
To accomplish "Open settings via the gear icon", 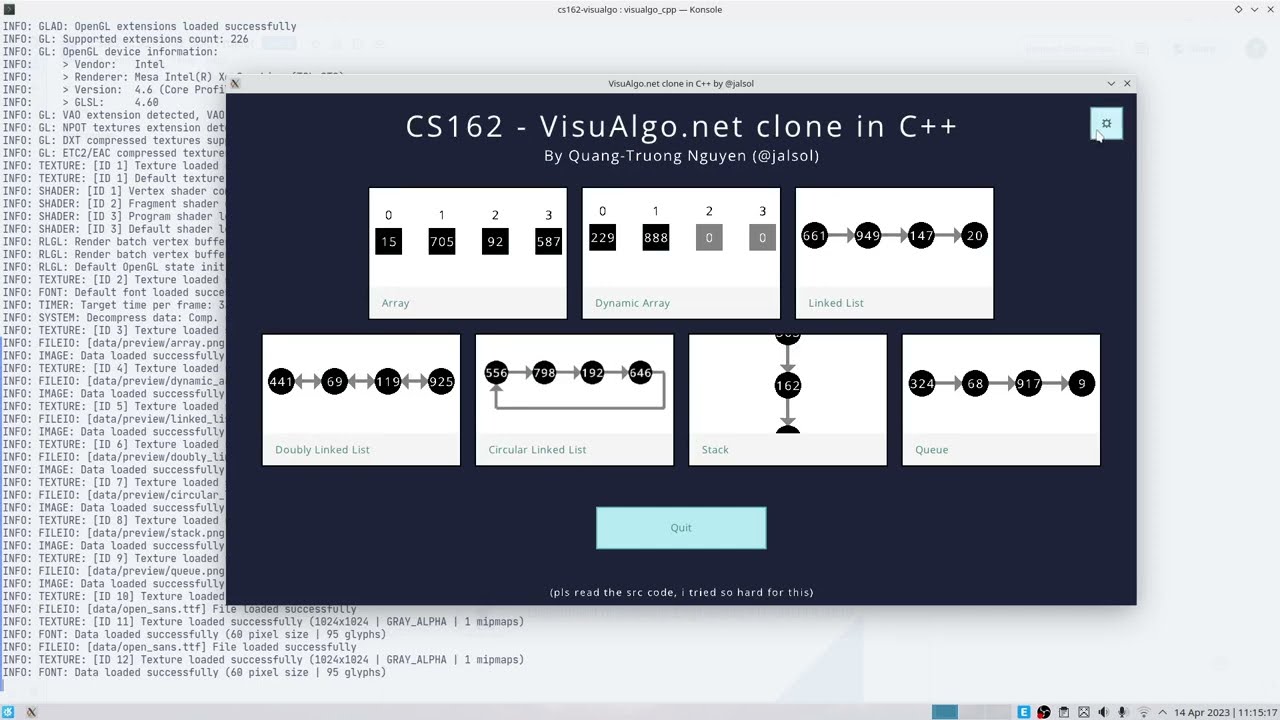I will 1106,124.
